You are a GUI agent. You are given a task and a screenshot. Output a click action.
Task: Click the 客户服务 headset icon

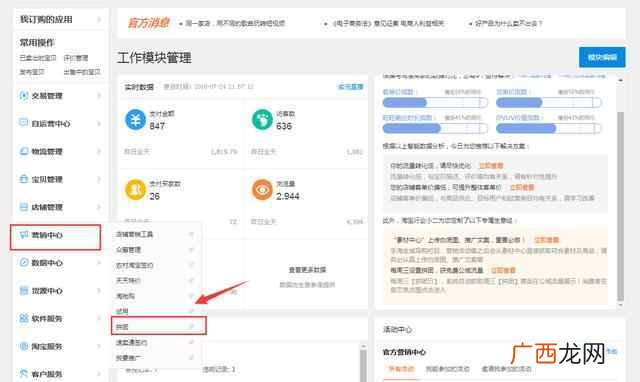24,374
